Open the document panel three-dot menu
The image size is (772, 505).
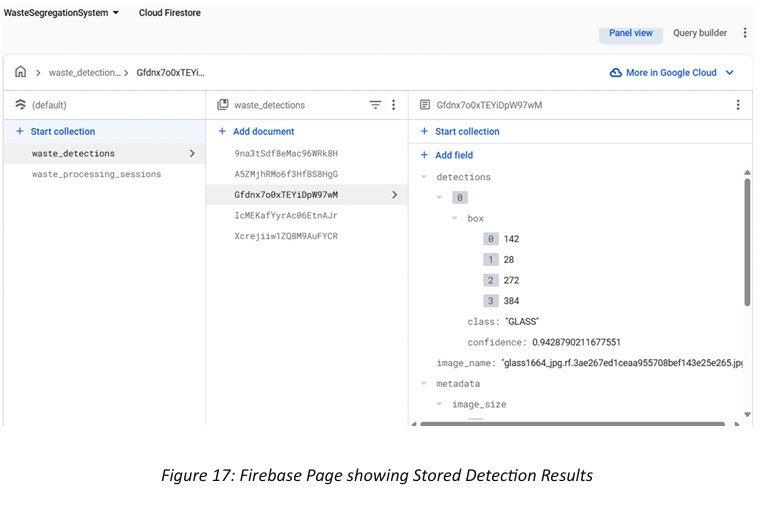pos(738,105)
